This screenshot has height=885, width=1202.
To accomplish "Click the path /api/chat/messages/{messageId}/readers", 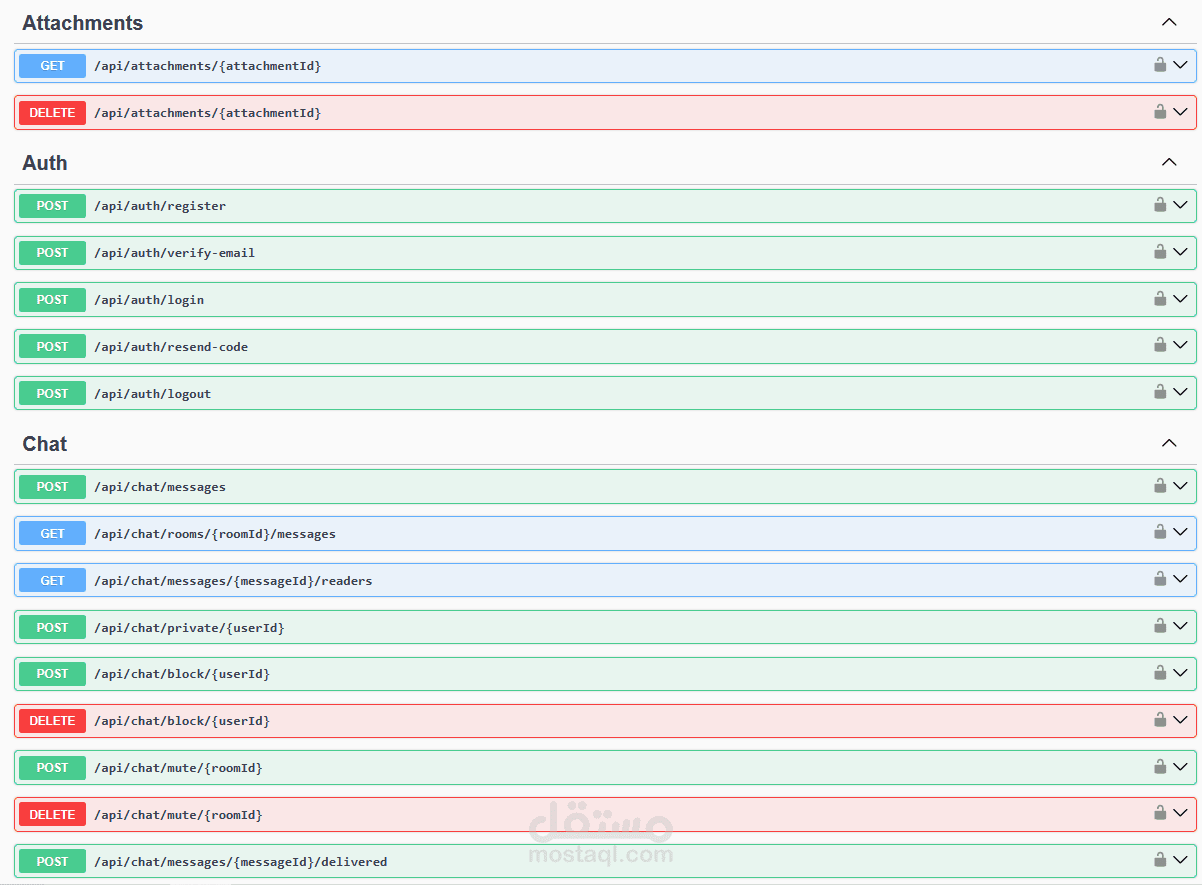I will pos(233,581).
